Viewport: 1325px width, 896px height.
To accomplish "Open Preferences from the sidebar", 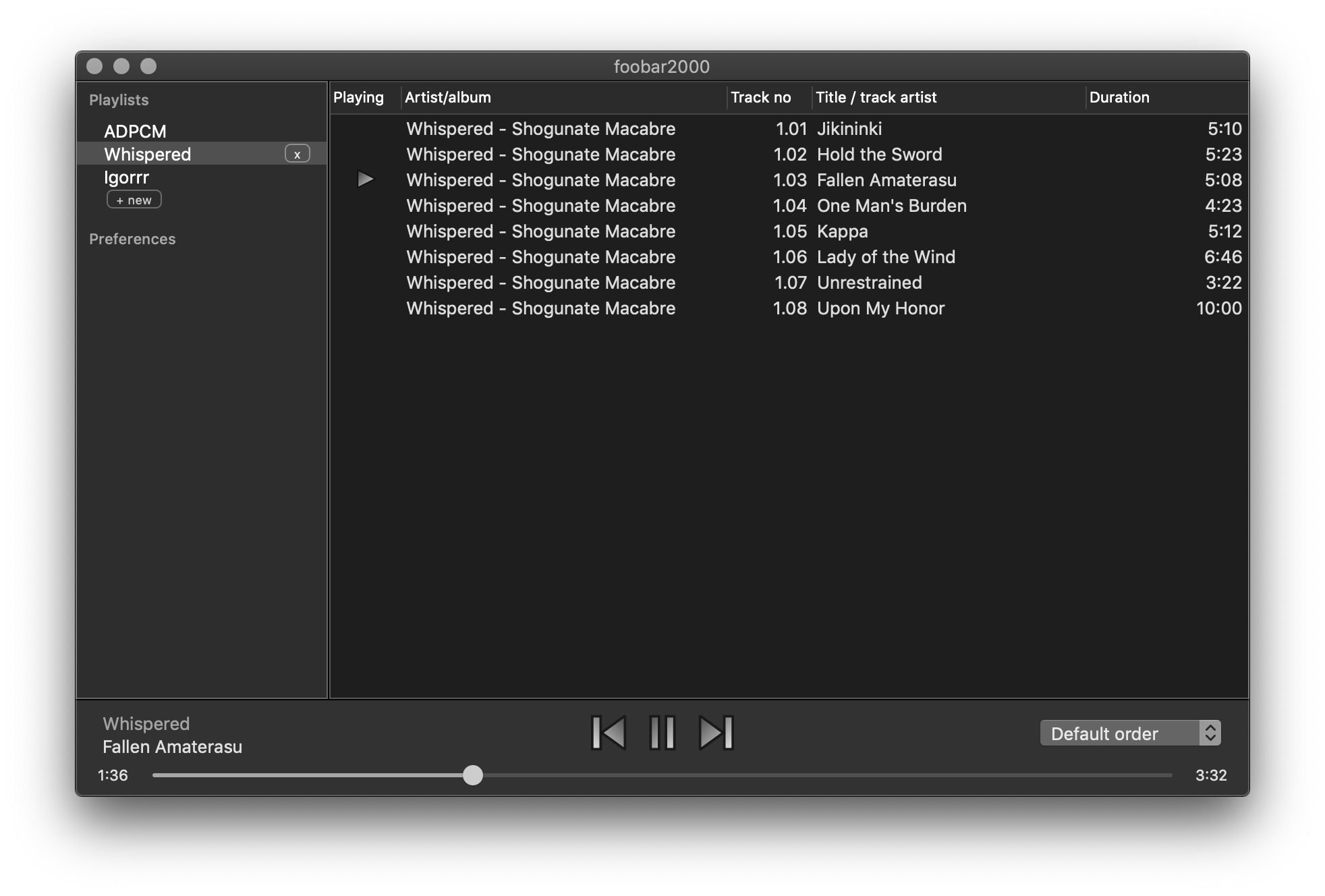I will coord(131,238).
